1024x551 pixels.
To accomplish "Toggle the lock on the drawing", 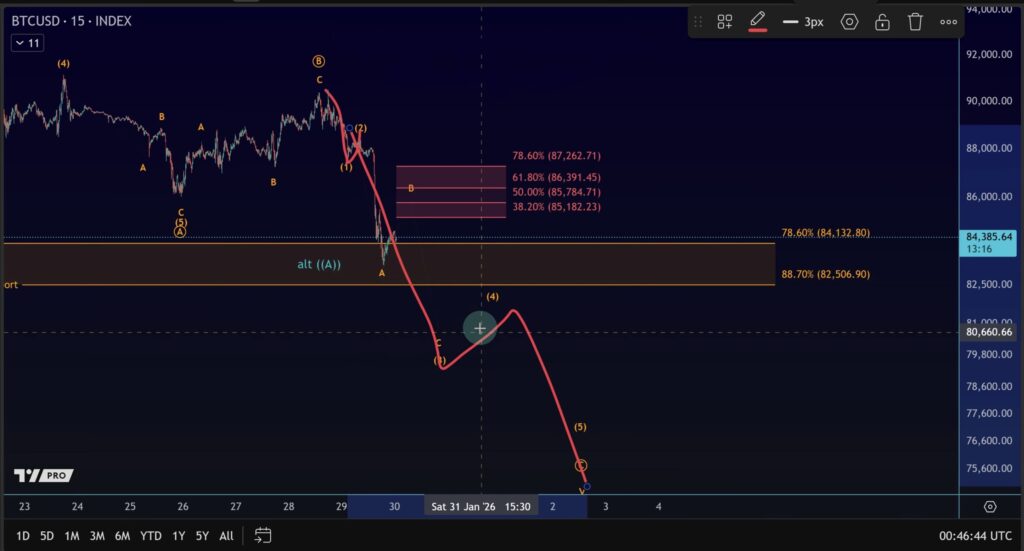I will [x=882, y=21].
